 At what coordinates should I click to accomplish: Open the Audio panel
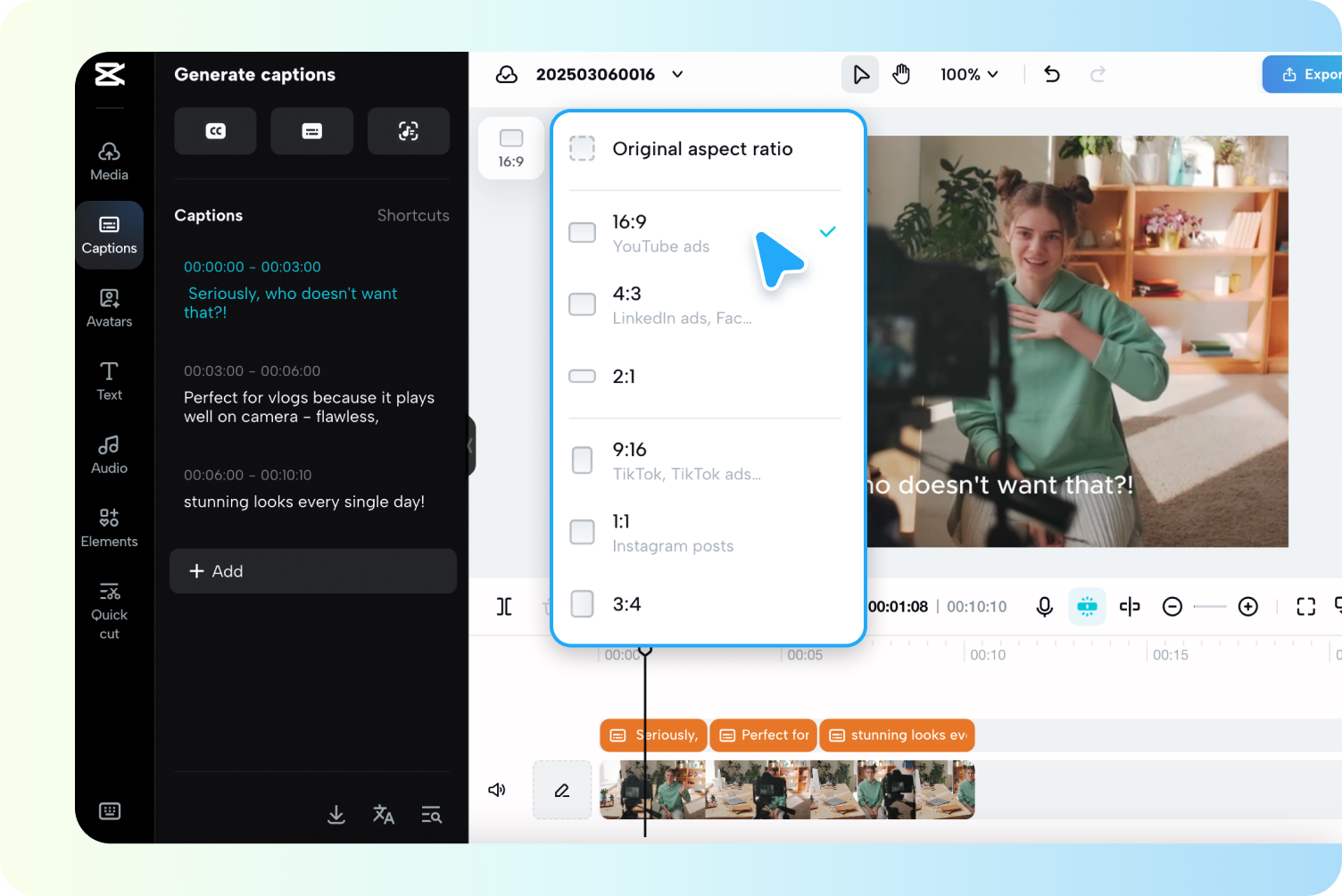(x=109, y=455)
